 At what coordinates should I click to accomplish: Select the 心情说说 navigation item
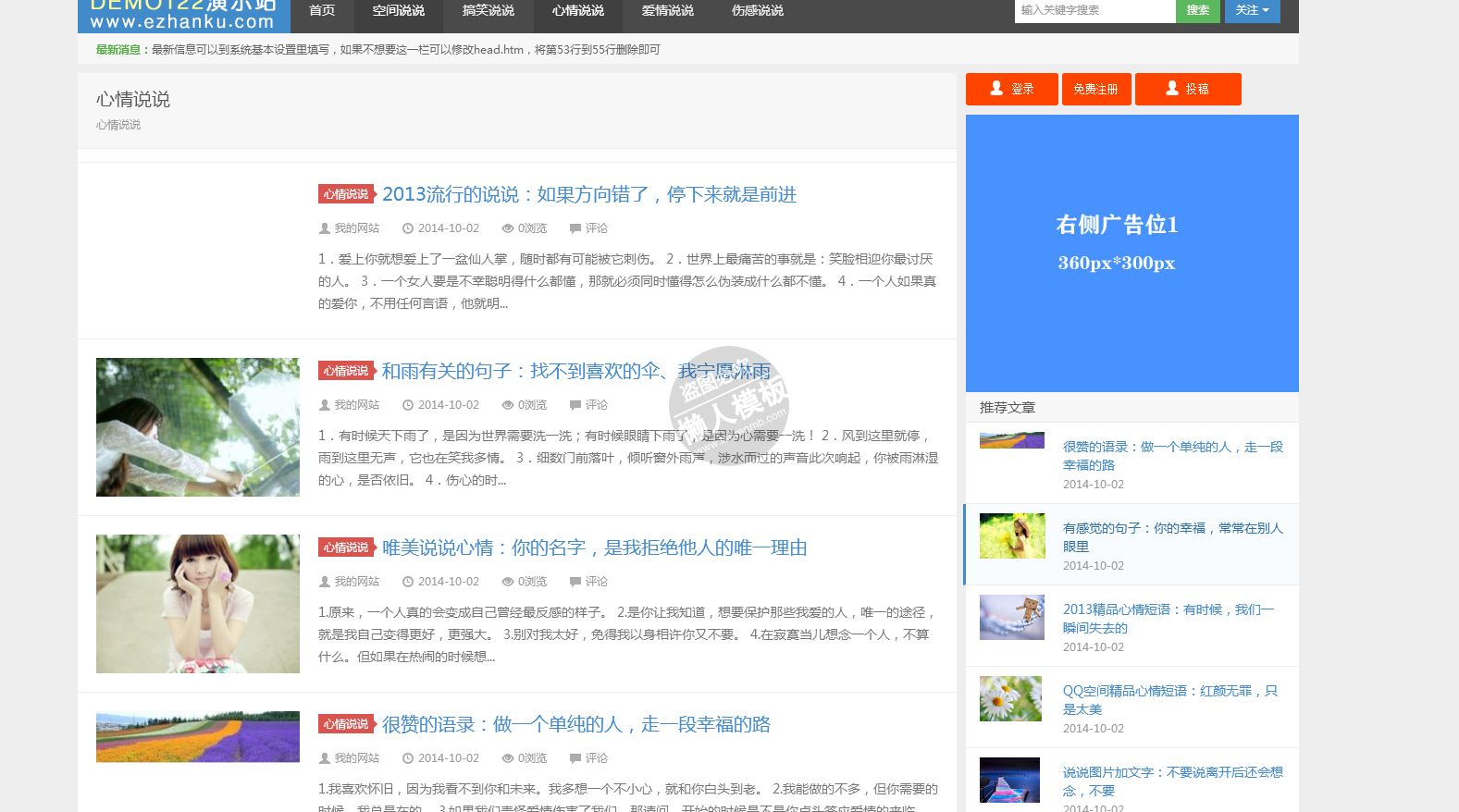(x=578, y=11)
